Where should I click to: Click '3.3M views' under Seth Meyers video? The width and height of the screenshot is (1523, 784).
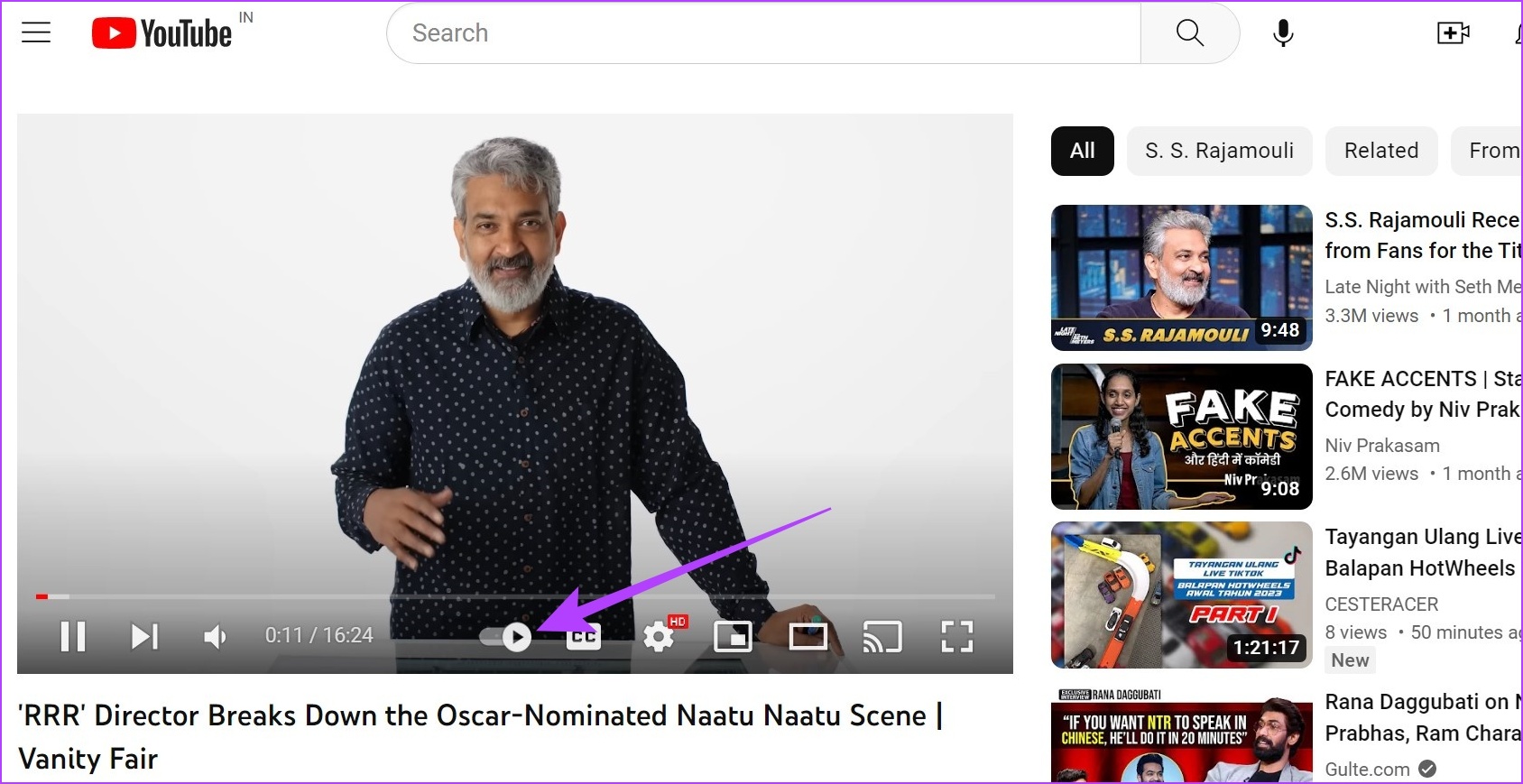(1371, 316)
